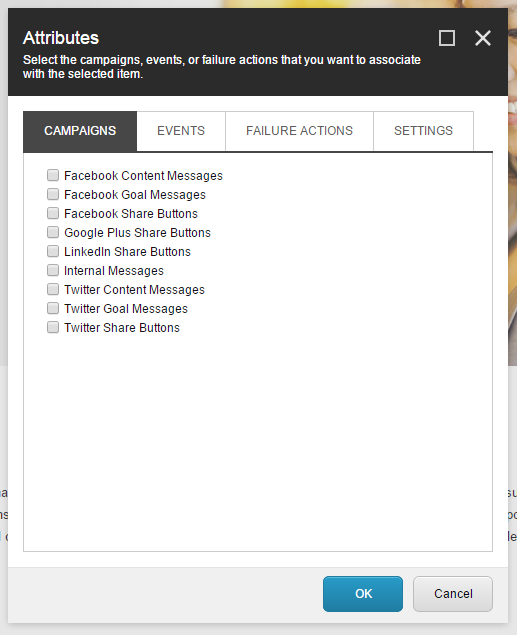517x635 pixels.
Task: Enable Twitter Content Messages
Action: point(53,289)
